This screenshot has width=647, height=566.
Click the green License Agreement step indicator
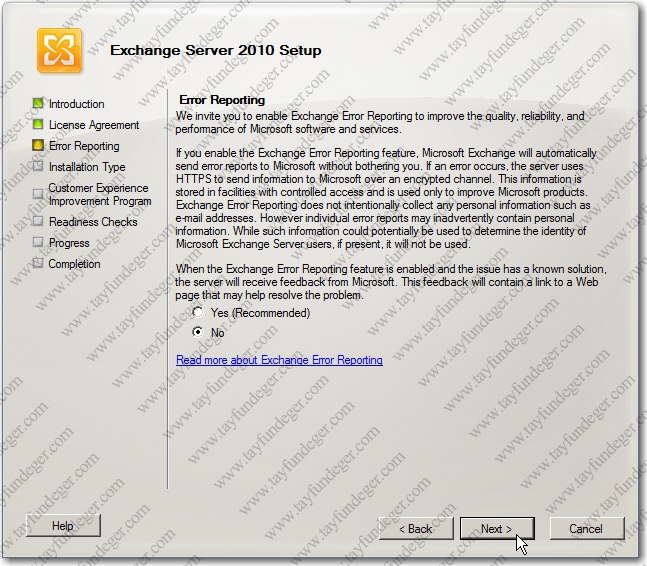pyautogui.click(x=38, y=124)
